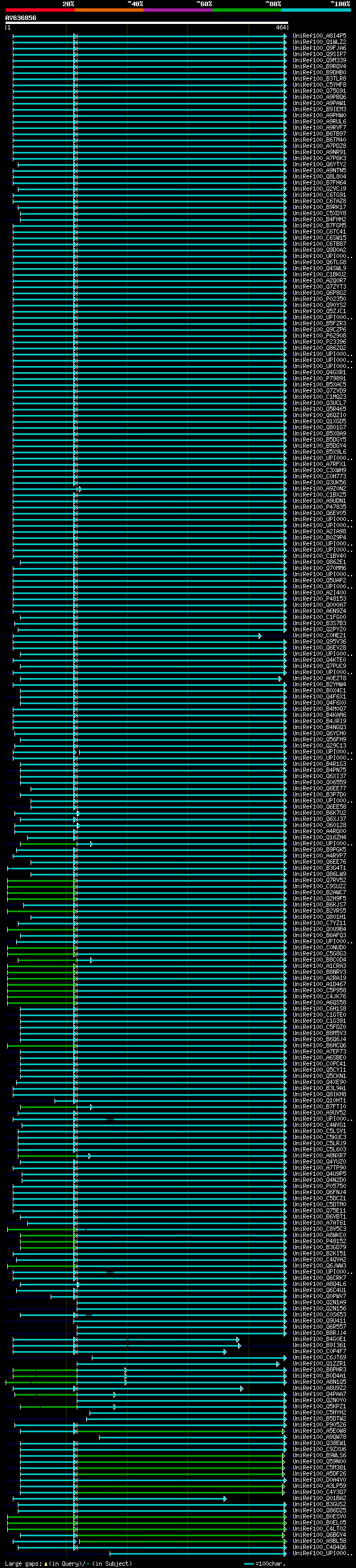
Task: Select hit UniRef100_Q1WLZ2
Action: (319, 42)
